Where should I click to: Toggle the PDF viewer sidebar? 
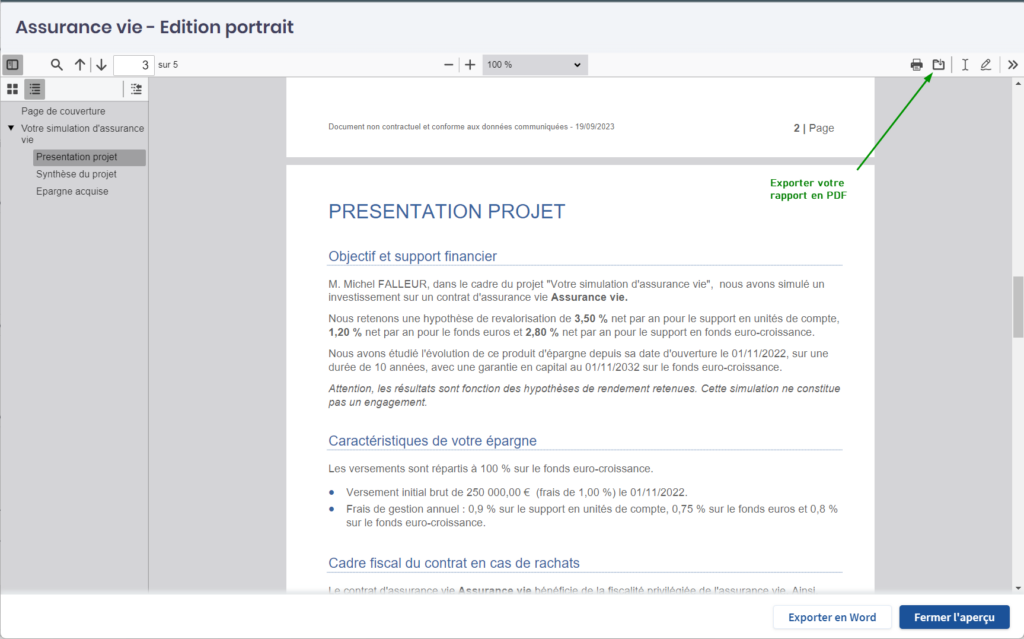(13, 65)
